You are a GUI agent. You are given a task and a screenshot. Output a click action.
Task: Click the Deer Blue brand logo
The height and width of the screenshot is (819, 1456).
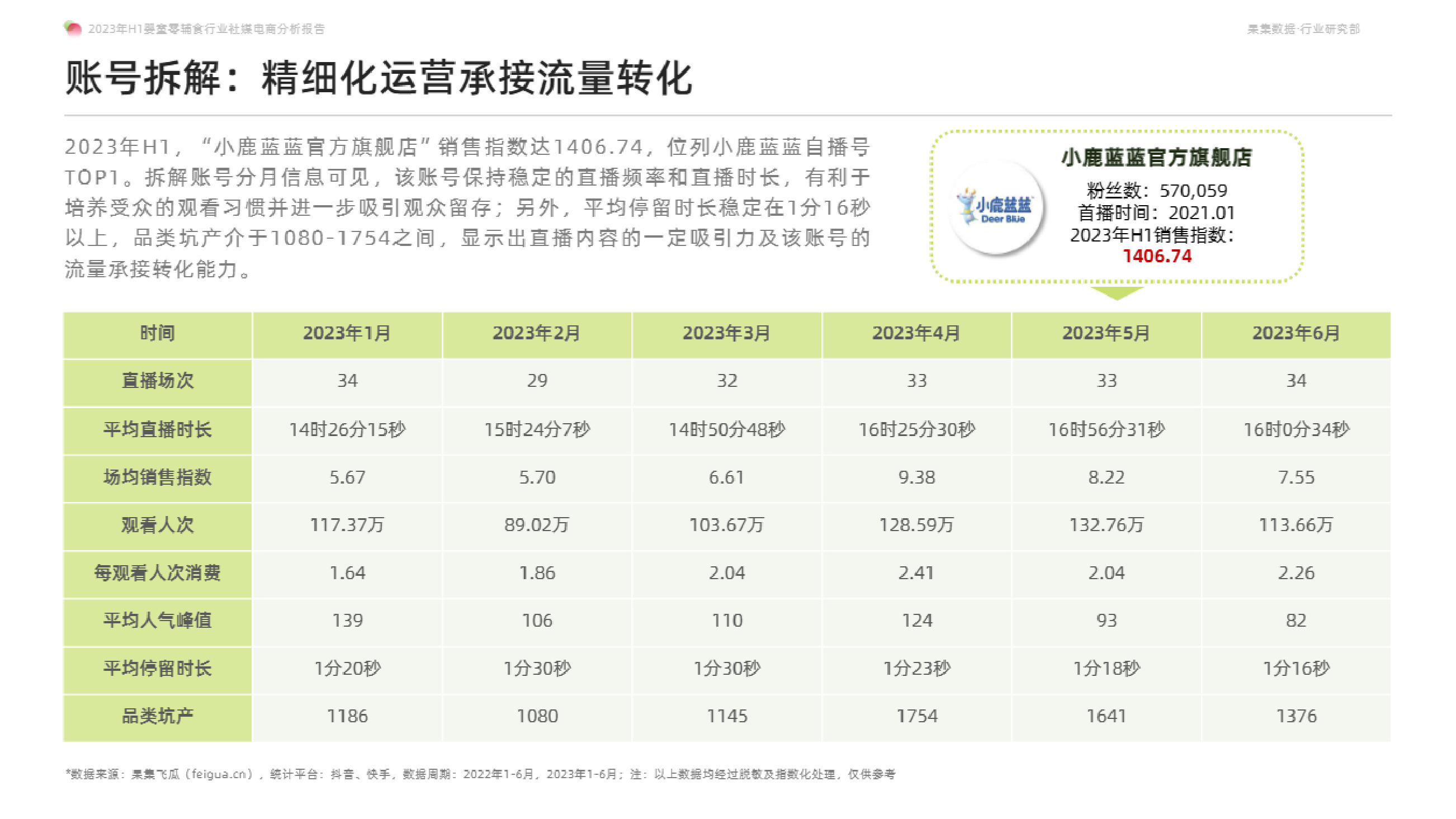tap(996, 208)
